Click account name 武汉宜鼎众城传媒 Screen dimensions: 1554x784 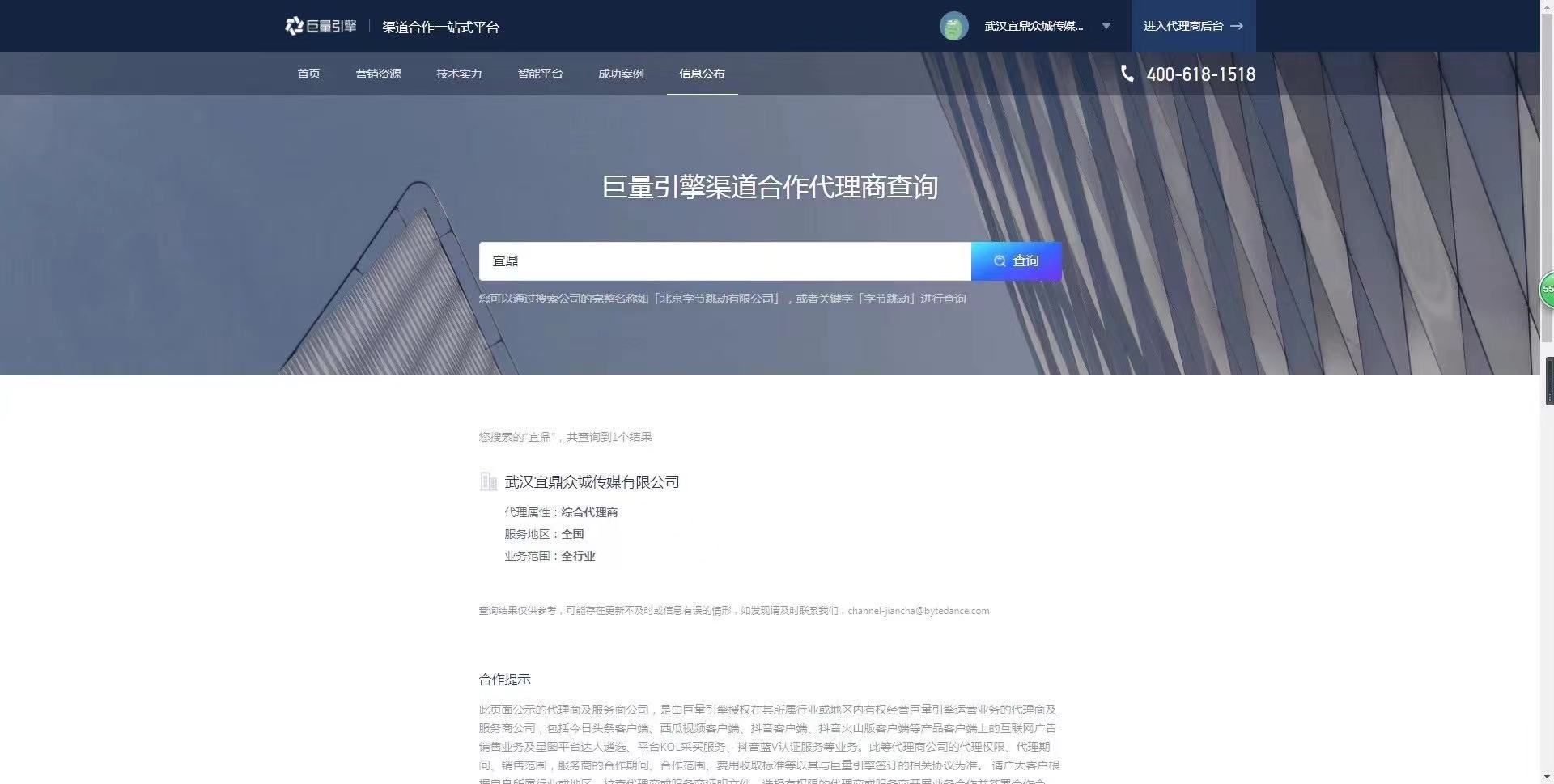point(1034,26)
